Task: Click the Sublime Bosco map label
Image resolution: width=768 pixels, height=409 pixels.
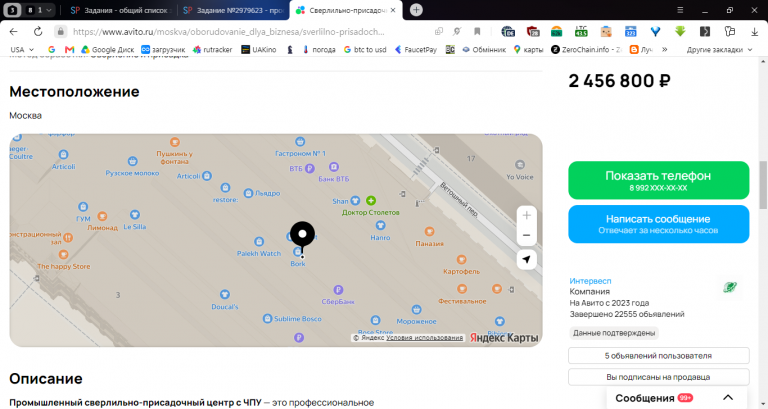Action: [x=297, y=319]
